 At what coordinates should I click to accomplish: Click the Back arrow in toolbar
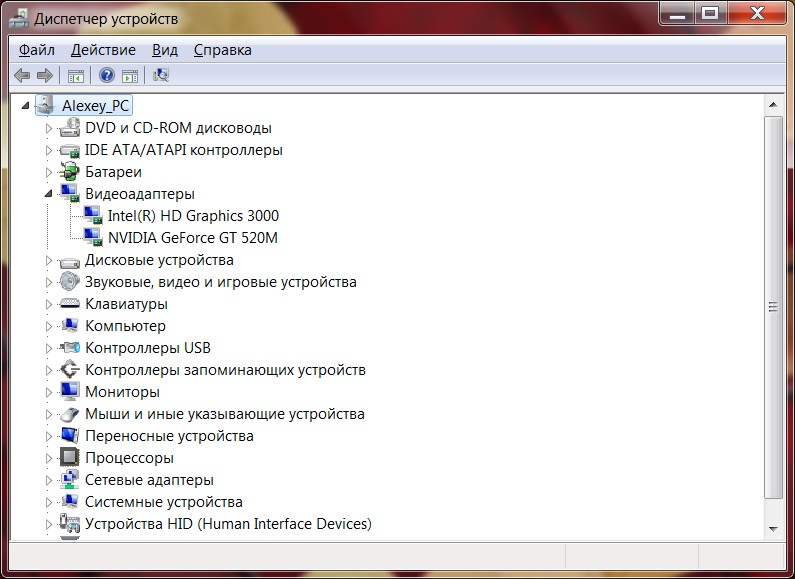point(22,75)
